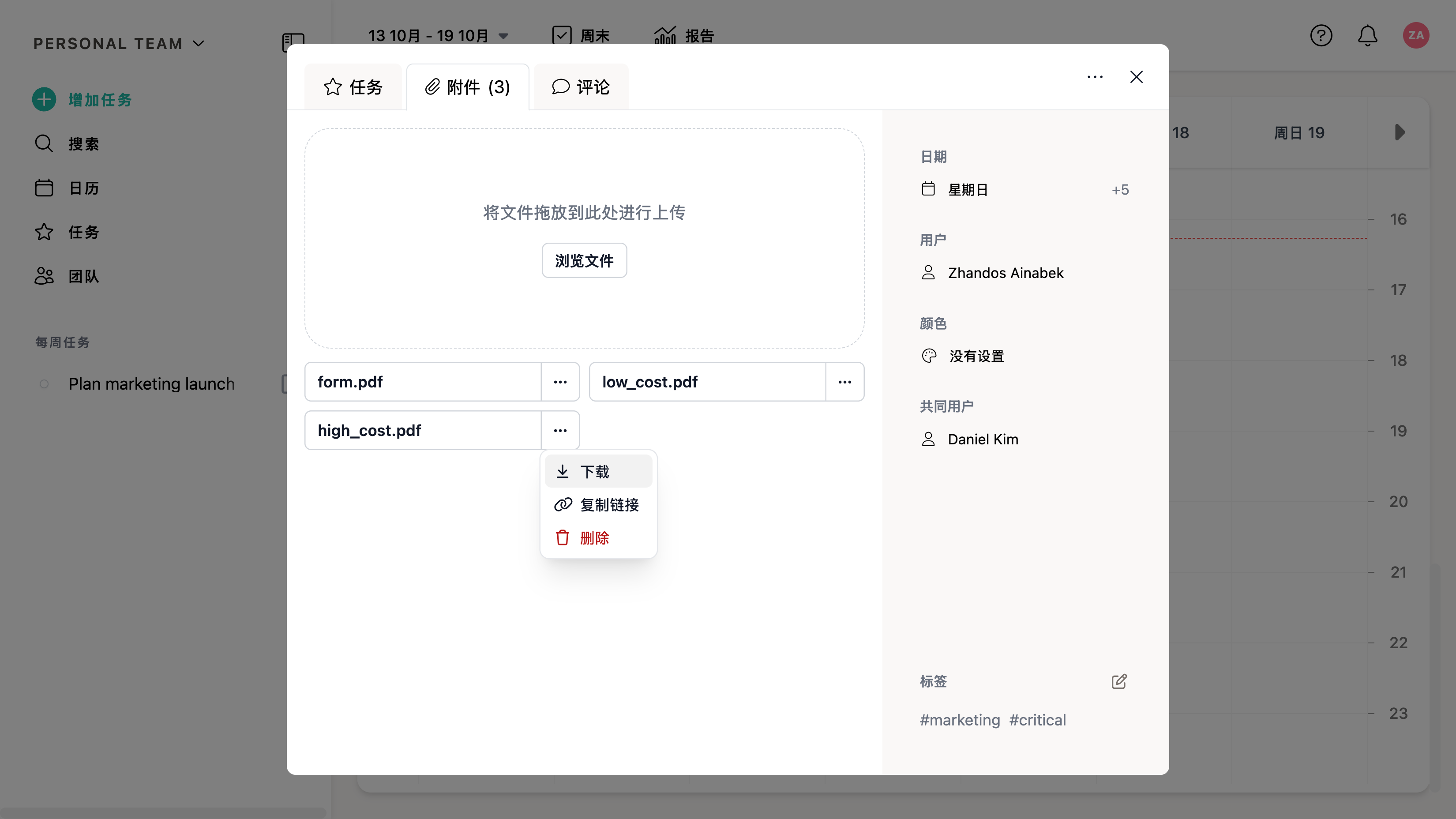Click the edit tags pencil icon
1456x819 pixels.
(x=1118, y=681)
